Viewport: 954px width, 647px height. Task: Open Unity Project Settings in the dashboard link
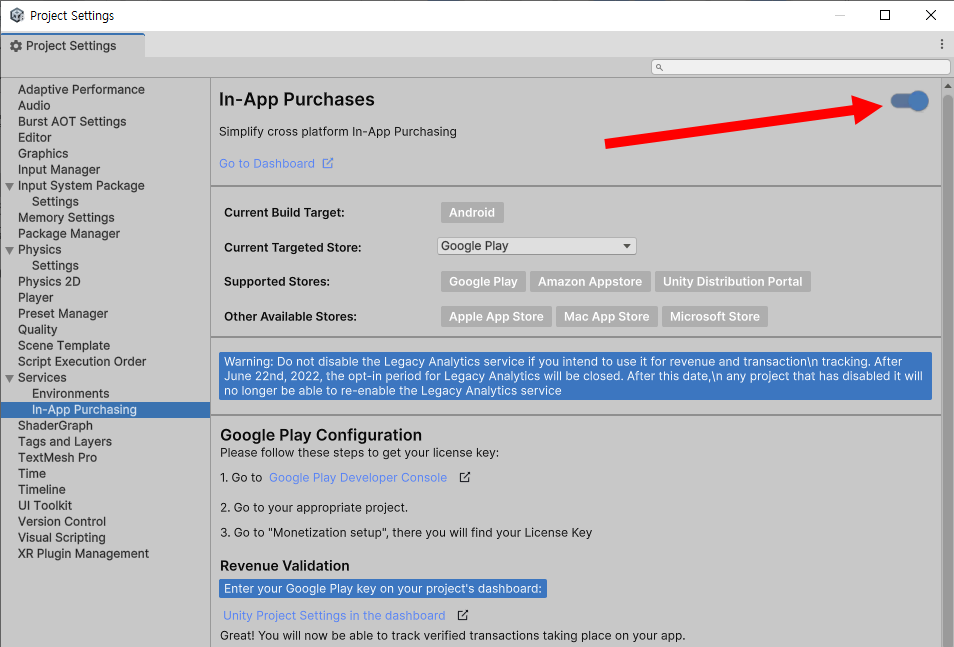click(x=334, y=615)
